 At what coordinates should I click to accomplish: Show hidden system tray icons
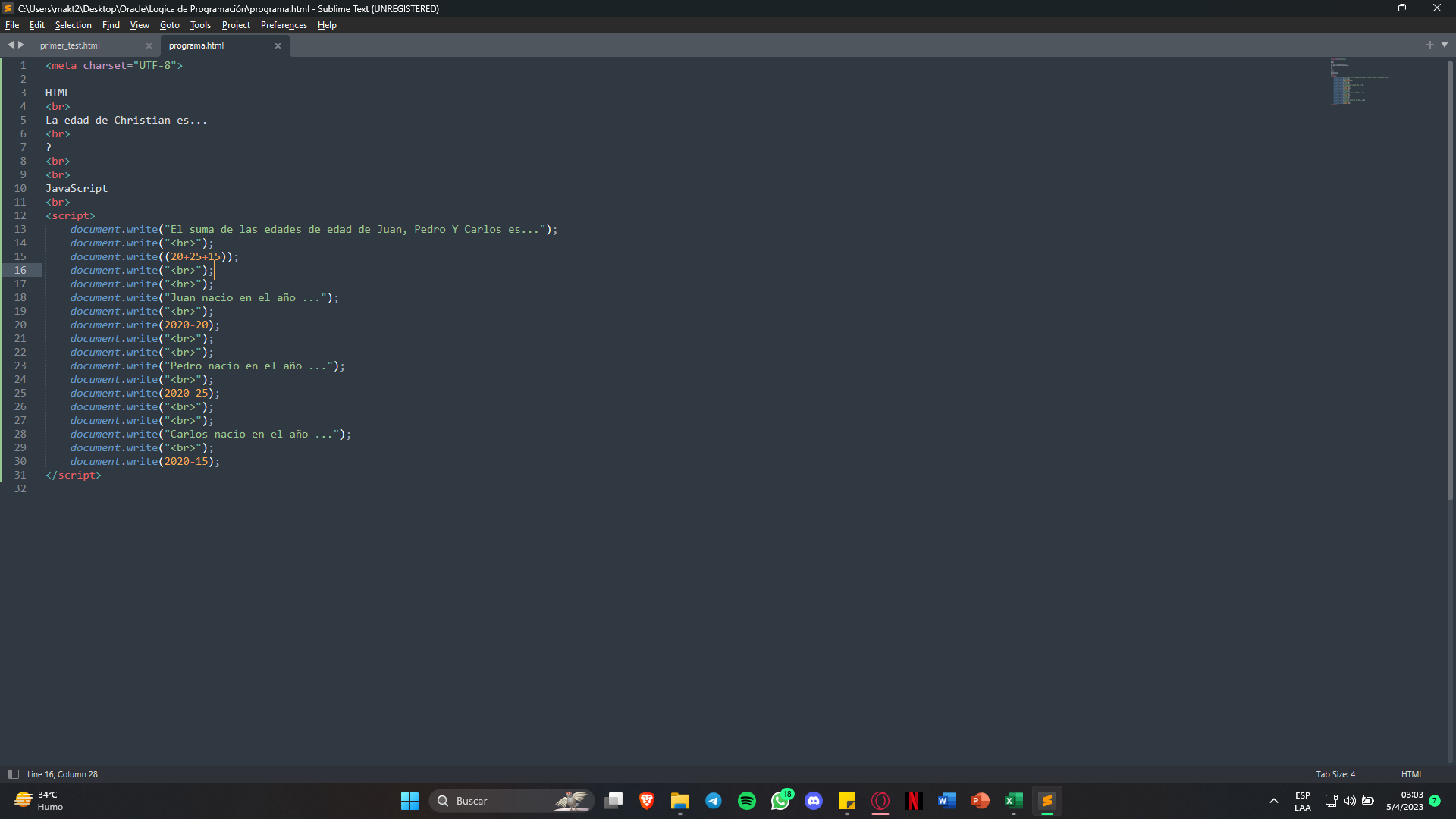click(x=1274, y=801)
